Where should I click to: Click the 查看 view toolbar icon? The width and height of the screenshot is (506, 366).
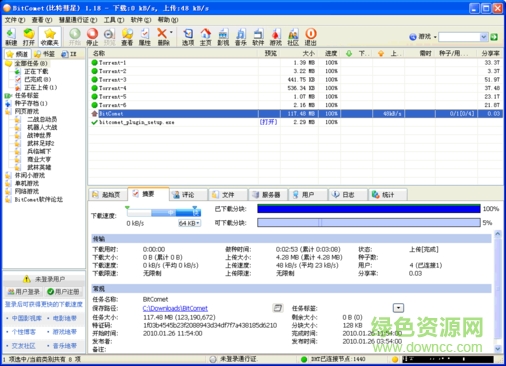click(x=127, y=37)
